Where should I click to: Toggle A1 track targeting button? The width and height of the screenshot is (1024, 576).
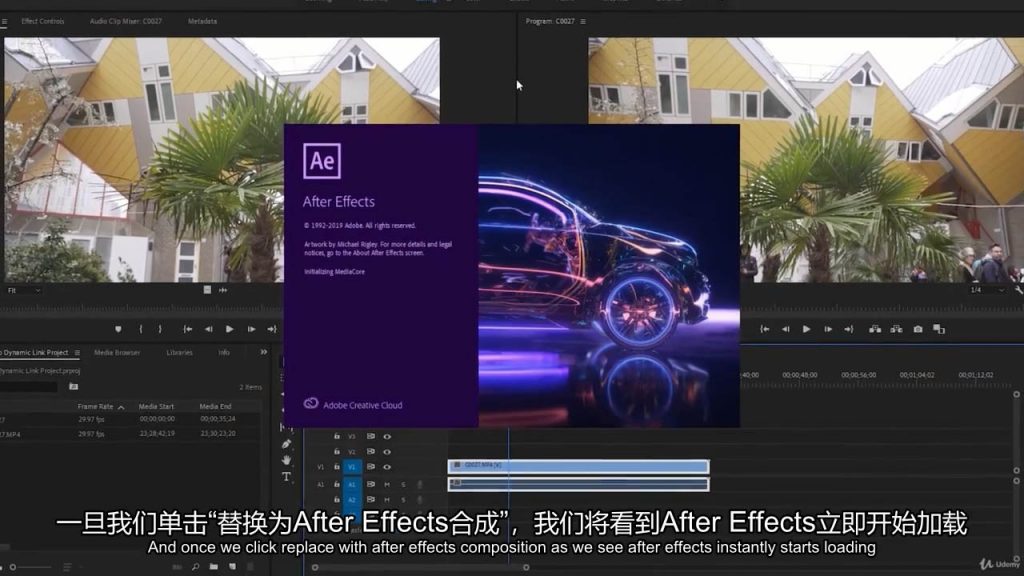click(351, 484)
